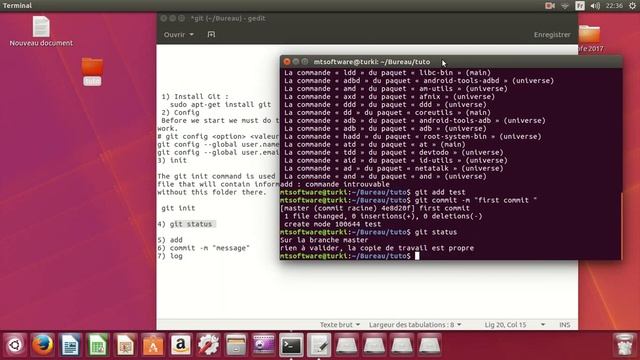Switch to gedit via its dock icon

pyautogui.click(x=319, y=345)
